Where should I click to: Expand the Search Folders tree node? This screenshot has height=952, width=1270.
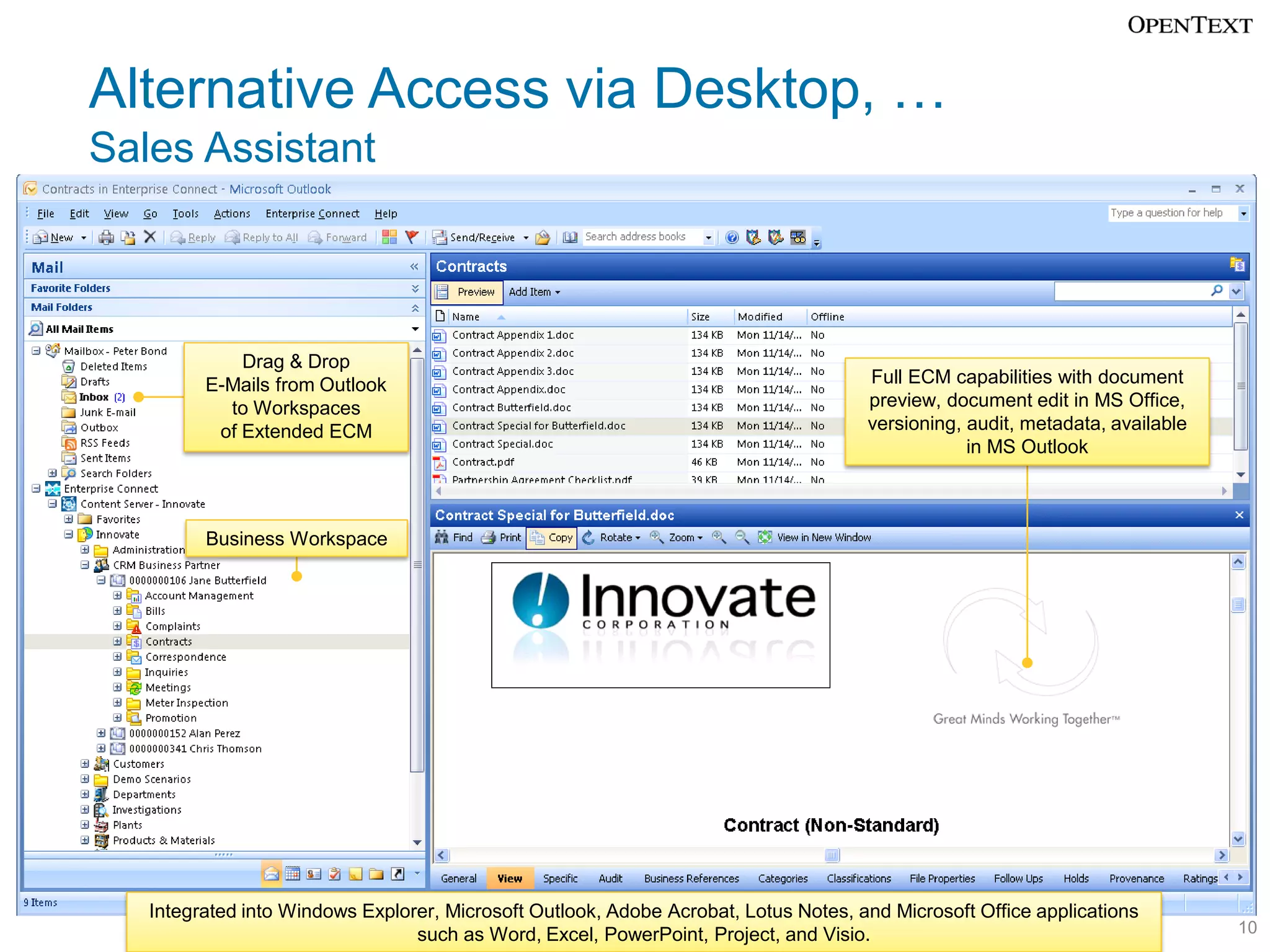coord(53,474)
